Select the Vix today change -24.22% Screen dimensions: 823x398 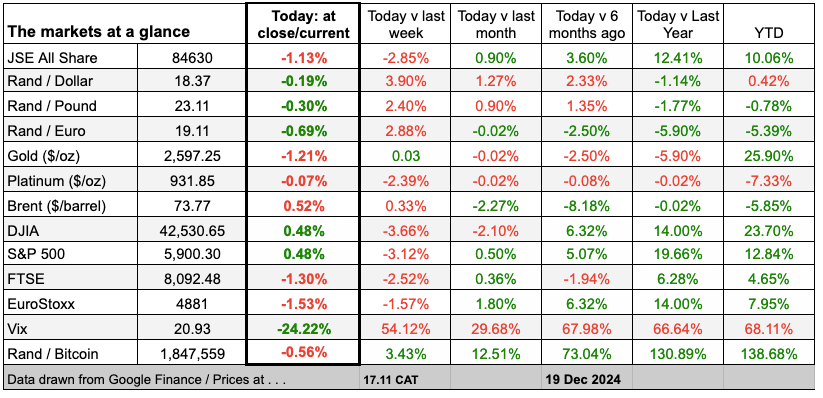303,329
